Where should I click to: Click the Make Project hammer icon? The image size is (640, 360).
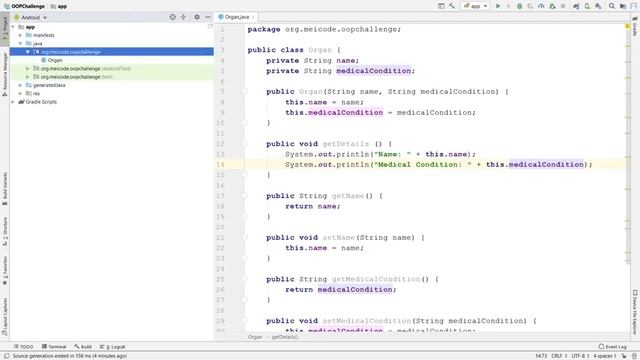click(452, 6)
